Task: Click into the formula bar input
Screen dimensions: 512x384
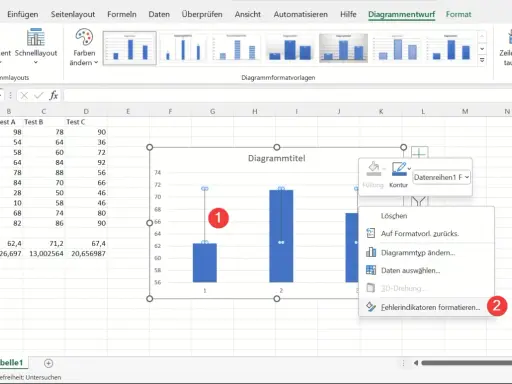Action: click(x=287, y=96)
